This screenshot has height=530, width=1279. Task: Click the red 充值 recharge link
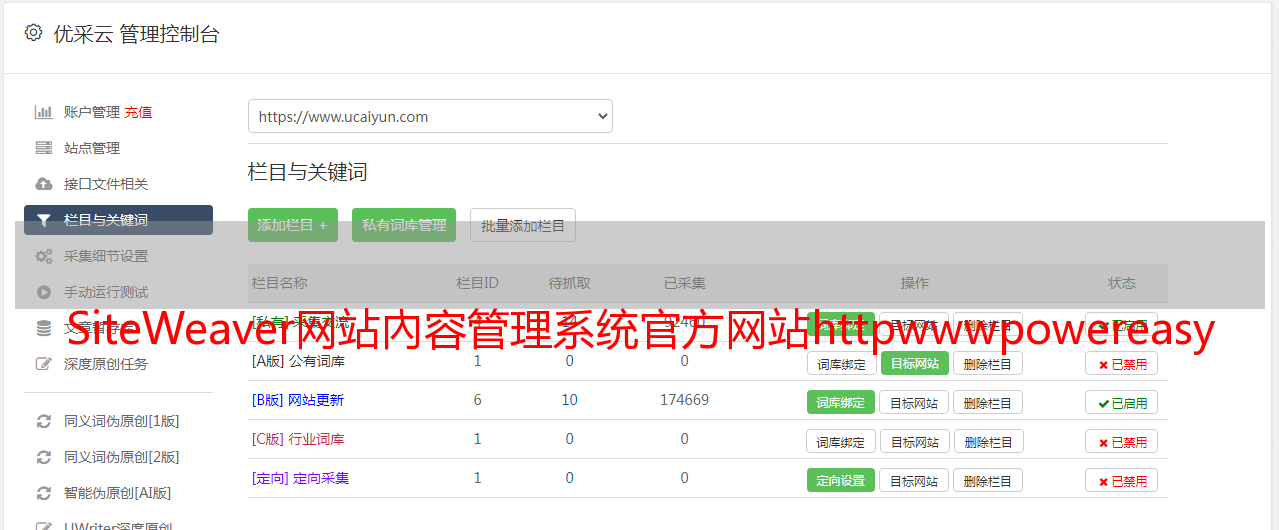138,112
